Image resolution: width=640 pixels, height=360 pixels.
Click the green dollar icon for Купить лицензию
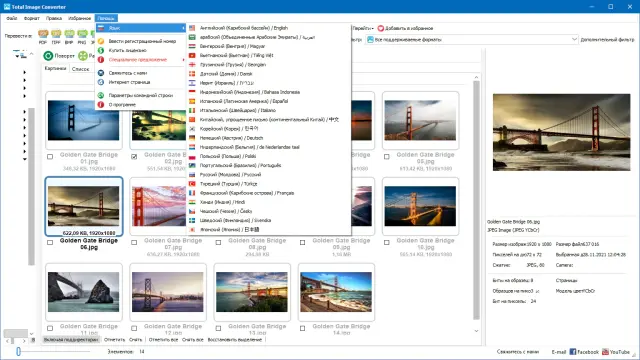pos(101,50)
